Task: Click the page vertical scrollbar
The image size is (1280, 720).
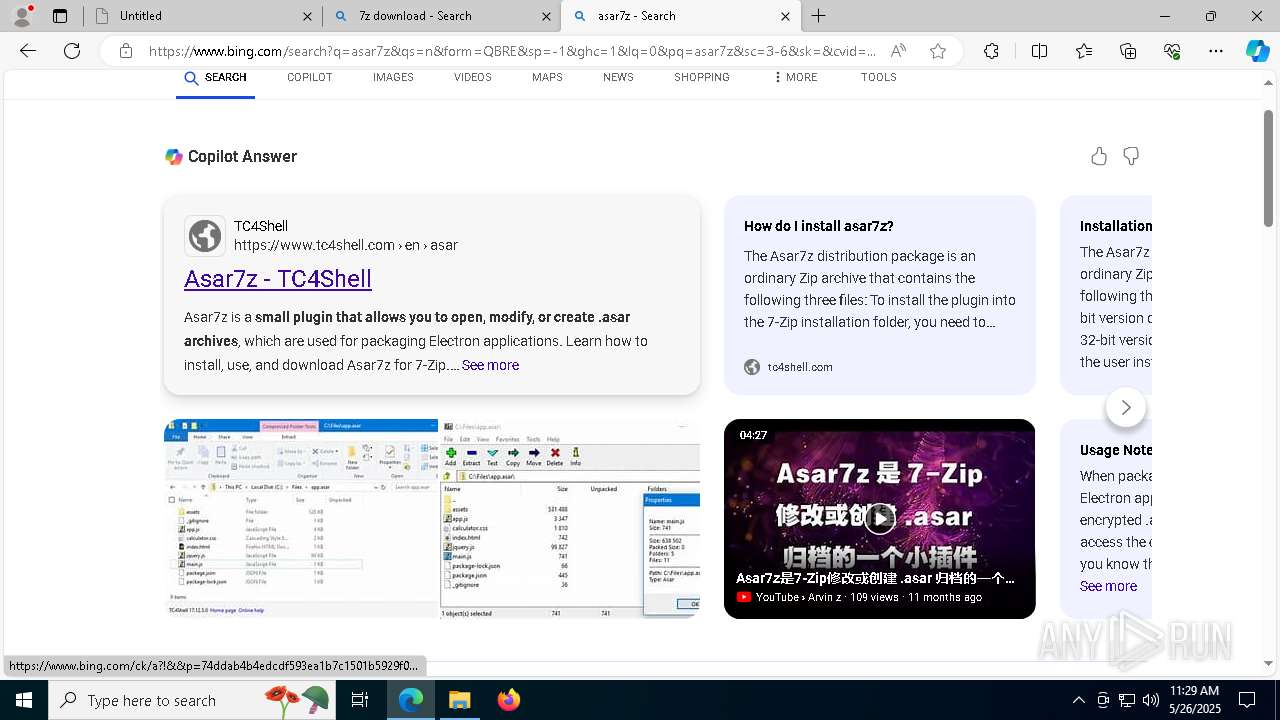Action: tap(1269, 167)
